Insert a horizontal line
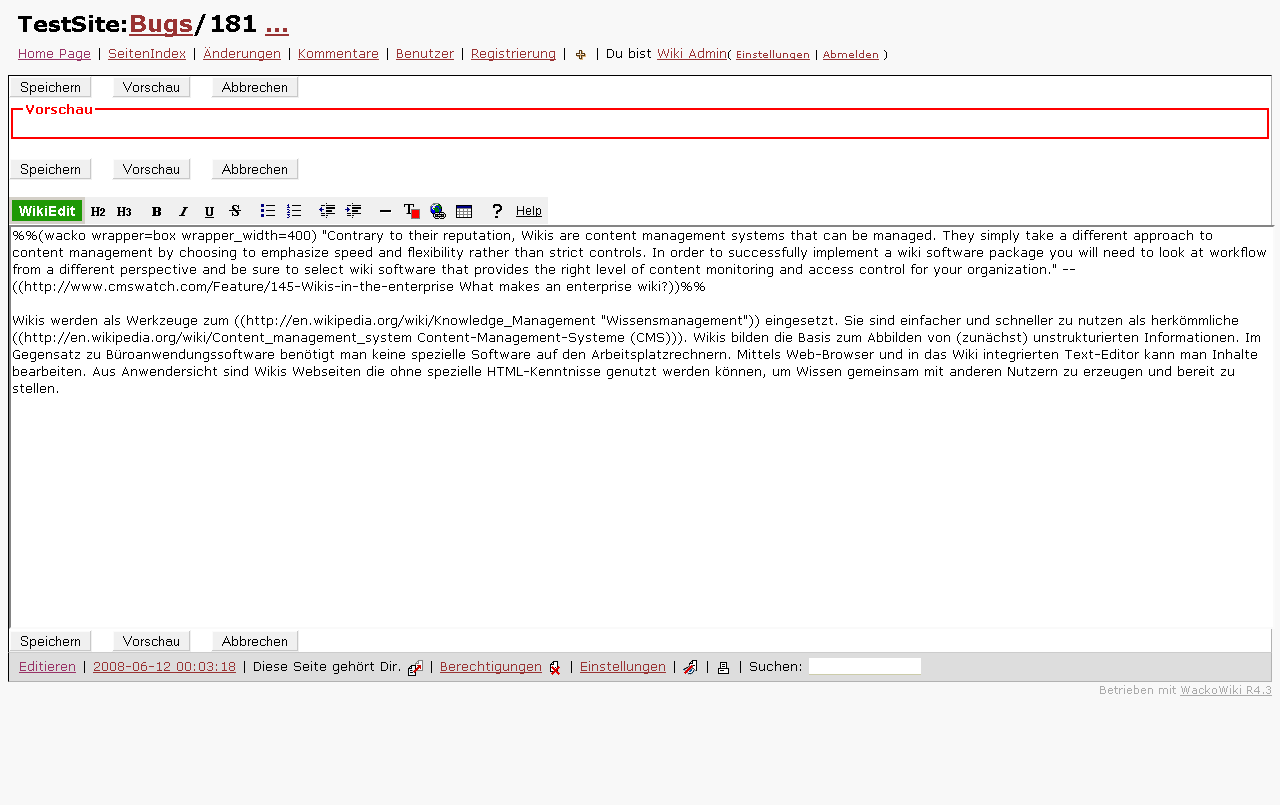The width and height of the screenshot is (1280, 805). pyautogui.click(x=385, y=211)
